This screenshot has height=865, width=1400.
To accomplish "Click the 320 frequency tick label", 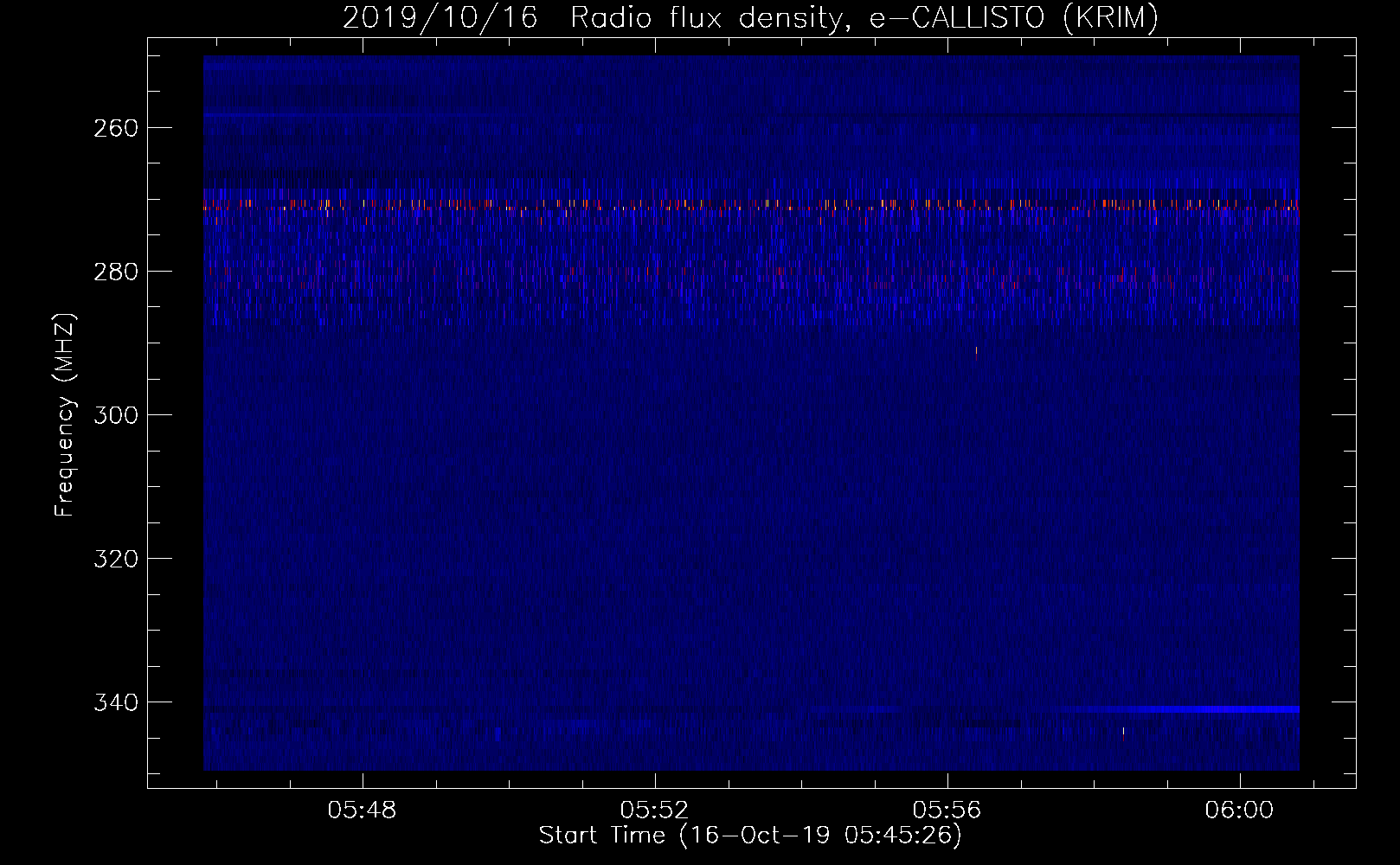I will [x=116, y=559].
